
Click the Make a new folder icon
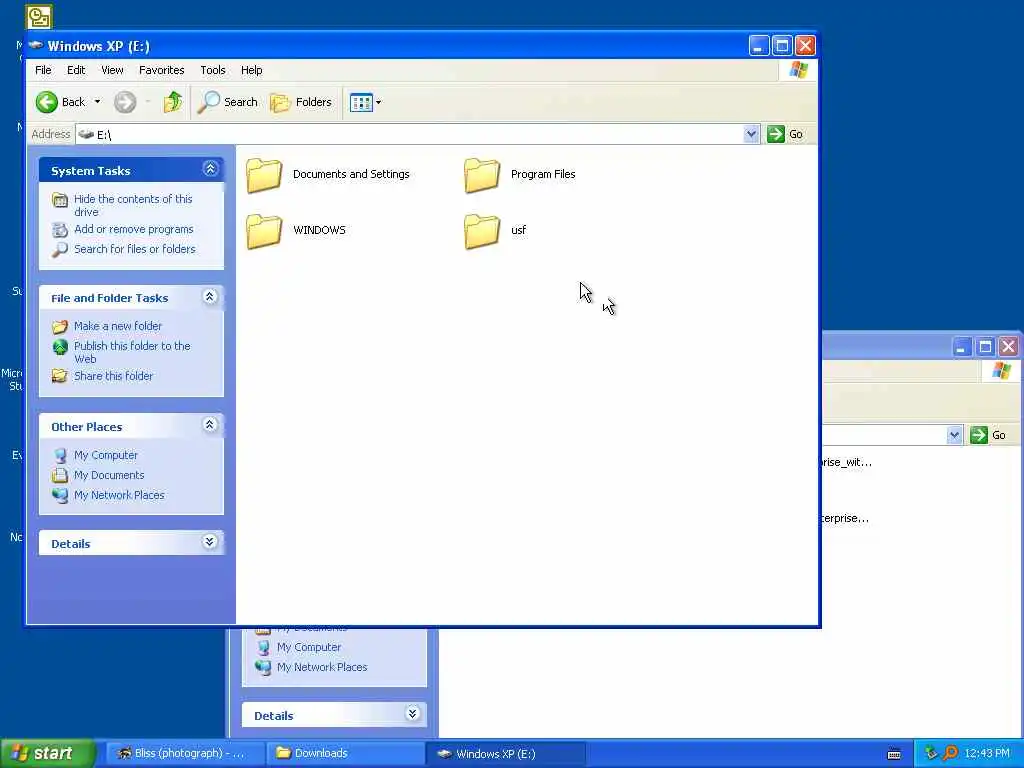pos(59,326)
